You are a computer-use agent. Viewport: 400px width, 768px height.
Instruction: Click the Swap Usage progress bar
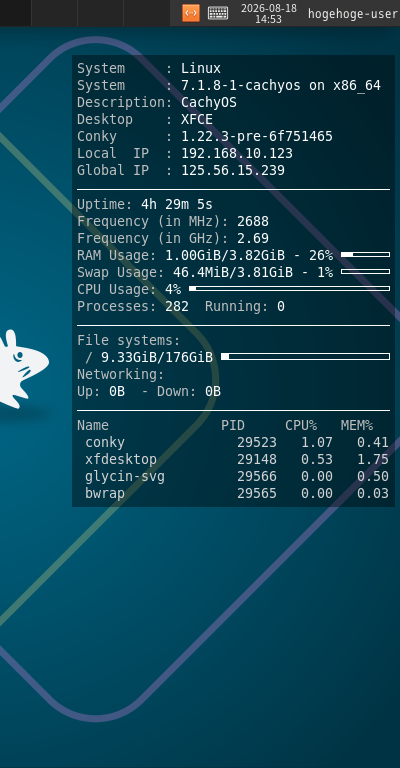click(x=365, y=272)
